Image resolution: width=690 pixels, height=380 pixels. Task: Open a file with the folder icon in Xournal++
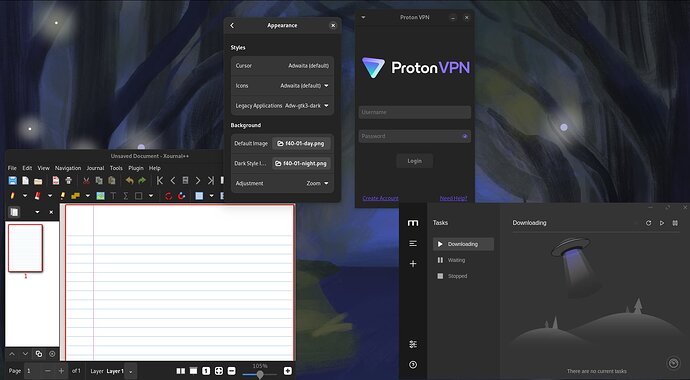pyautogui.click(x=38, y=181)
